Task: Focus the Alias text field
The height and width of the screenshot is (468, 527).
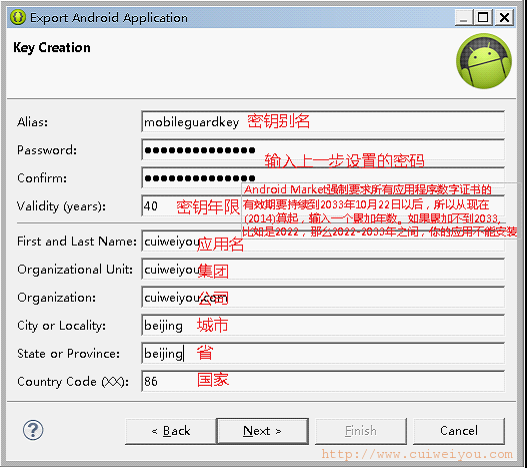Action: pyautogui.click(x=323, y=122)
